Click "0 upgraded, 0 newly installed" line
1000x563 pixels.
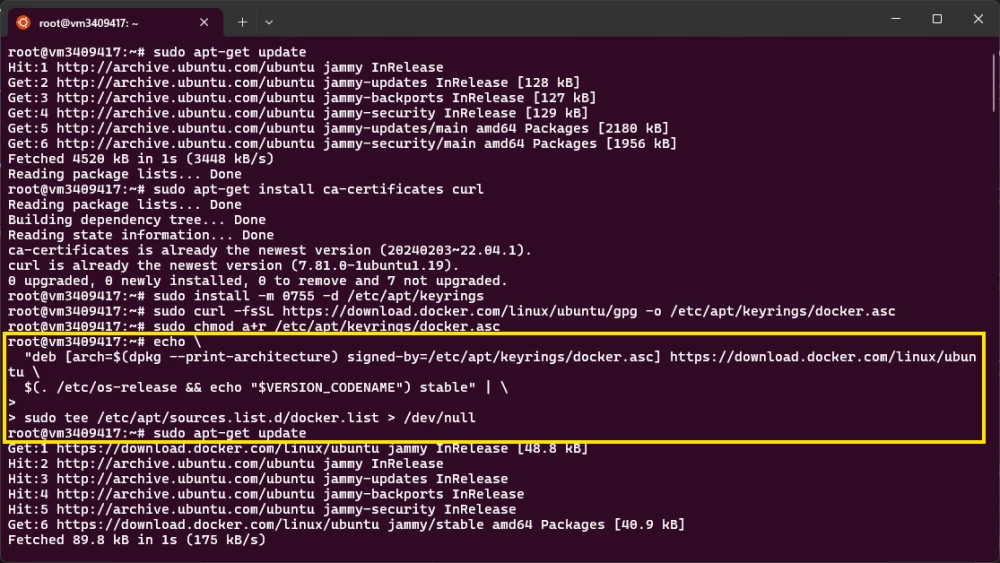(x=258, y=281)
